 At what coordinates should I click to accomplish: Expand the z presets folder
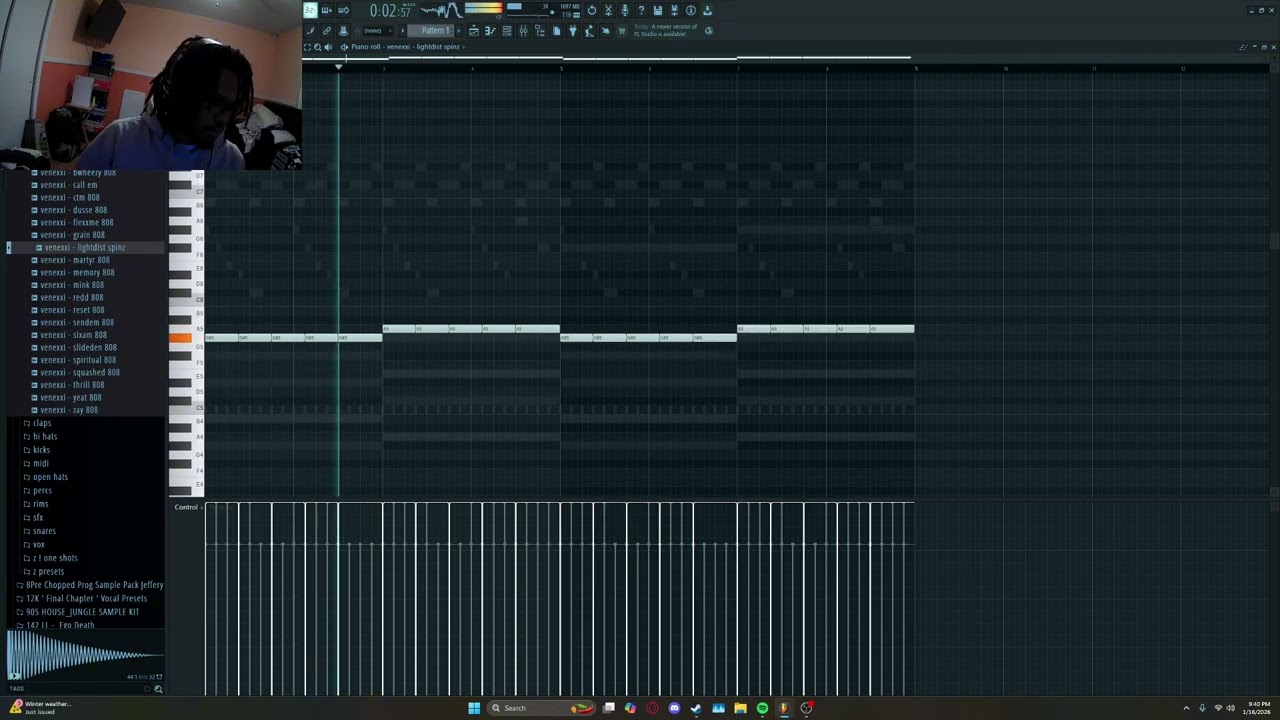tap(49, 571)
